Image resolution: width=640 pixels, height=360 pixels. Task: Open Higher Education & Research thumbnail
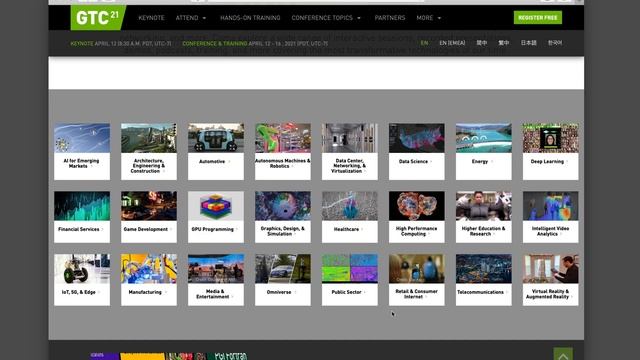[484, 206]
